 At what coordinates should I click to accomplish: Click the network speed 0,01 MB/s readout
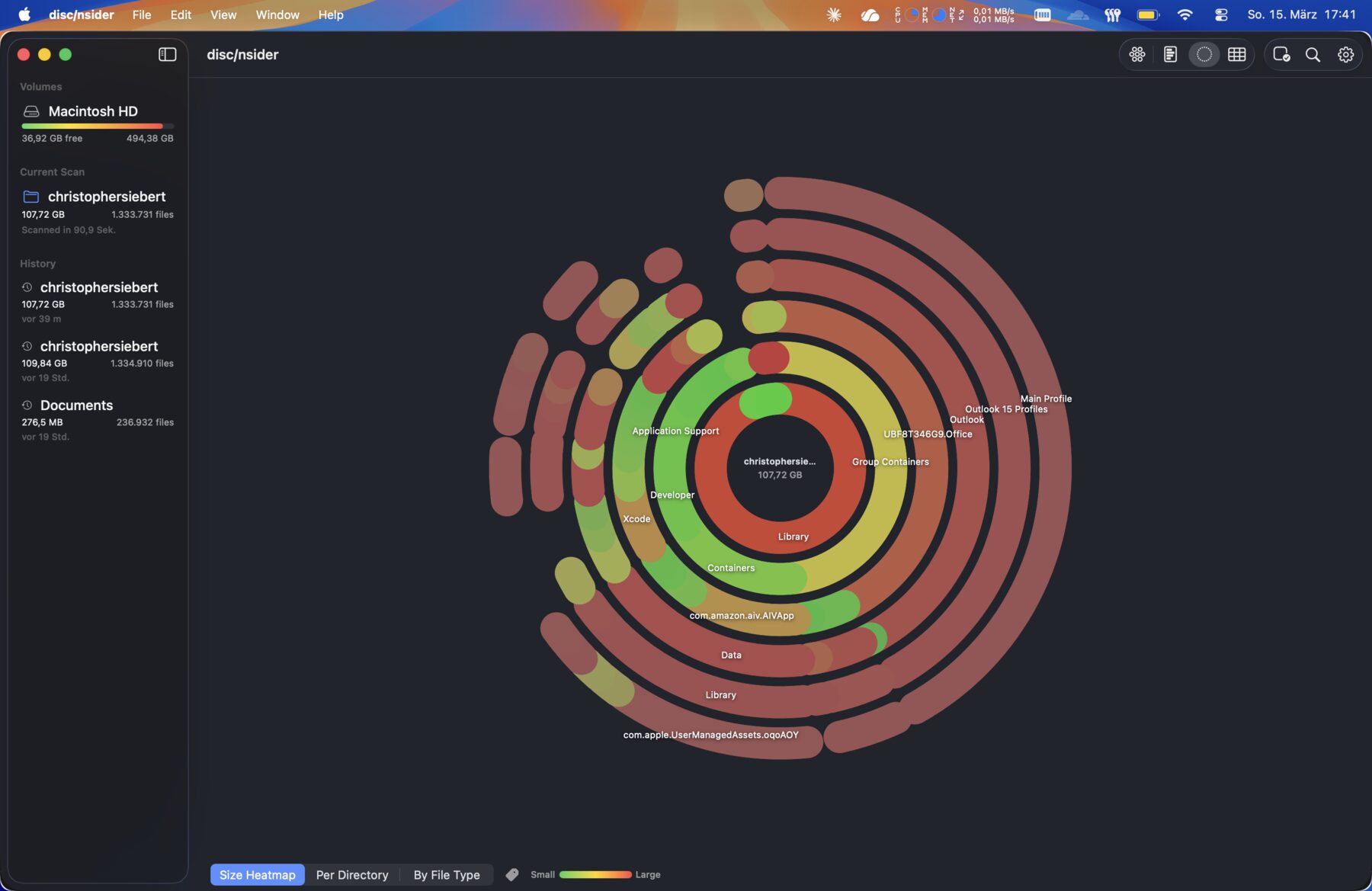pos(993,14)
